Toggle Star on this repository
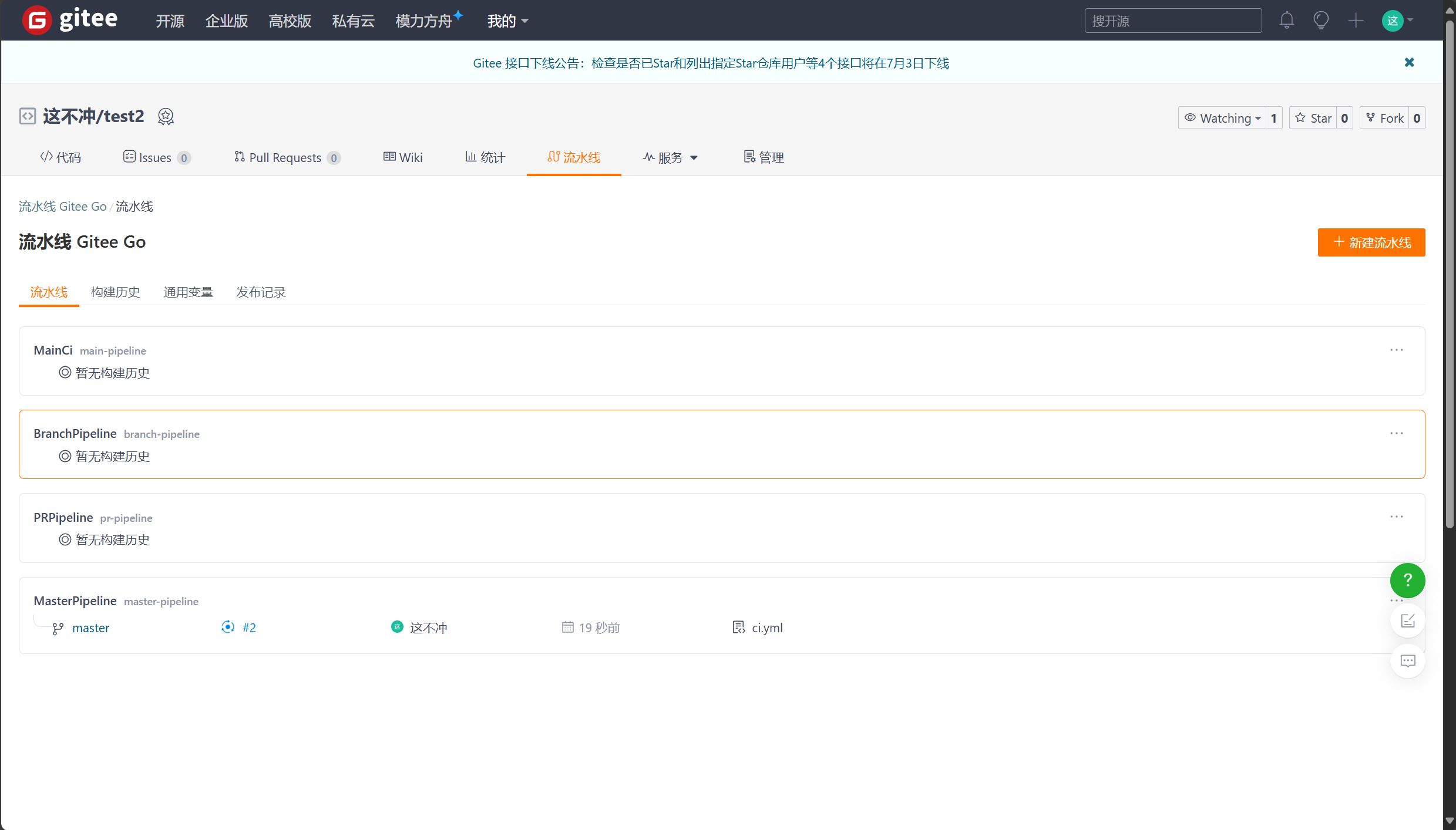The width and height of the screenshot is (1456, 830). point(1313,118)
